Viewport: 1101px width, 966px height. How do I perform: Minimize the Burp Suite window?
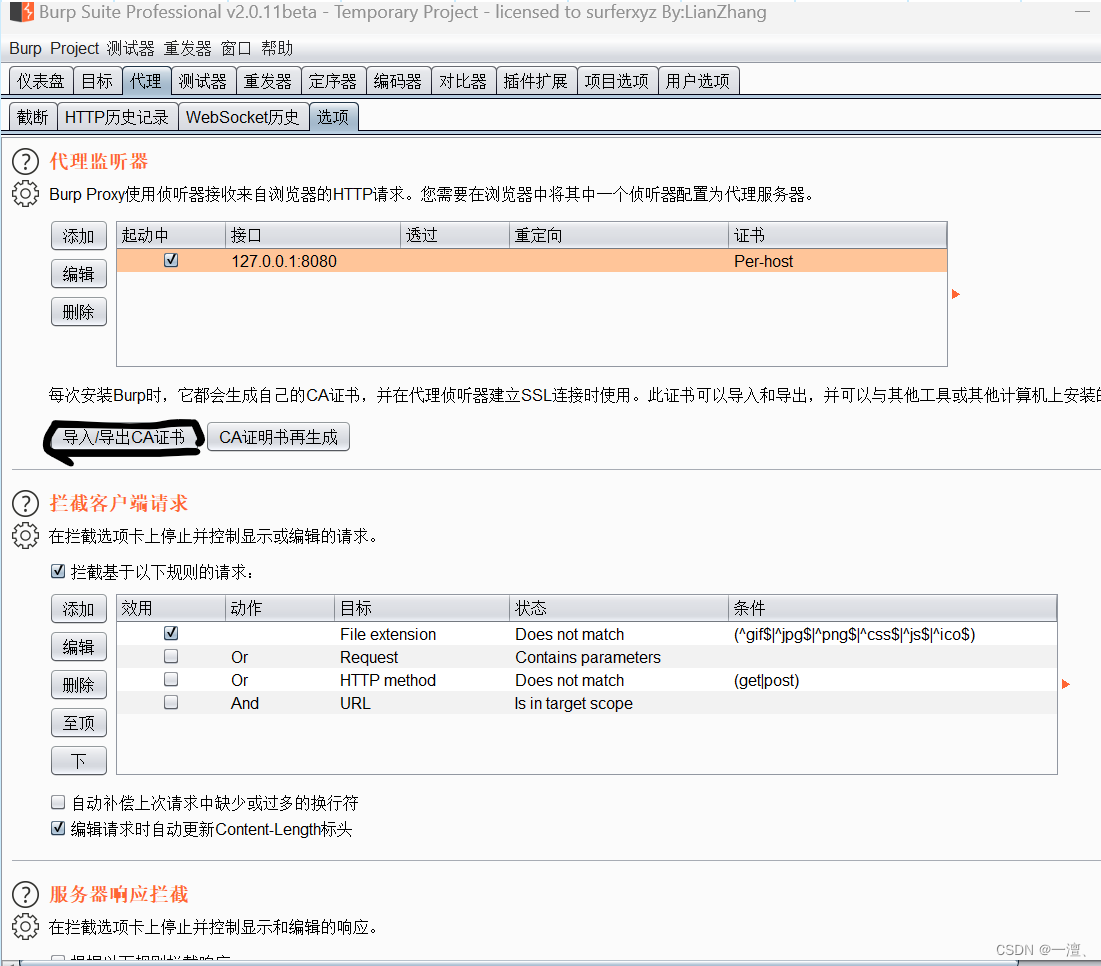tap(1082, 12)
